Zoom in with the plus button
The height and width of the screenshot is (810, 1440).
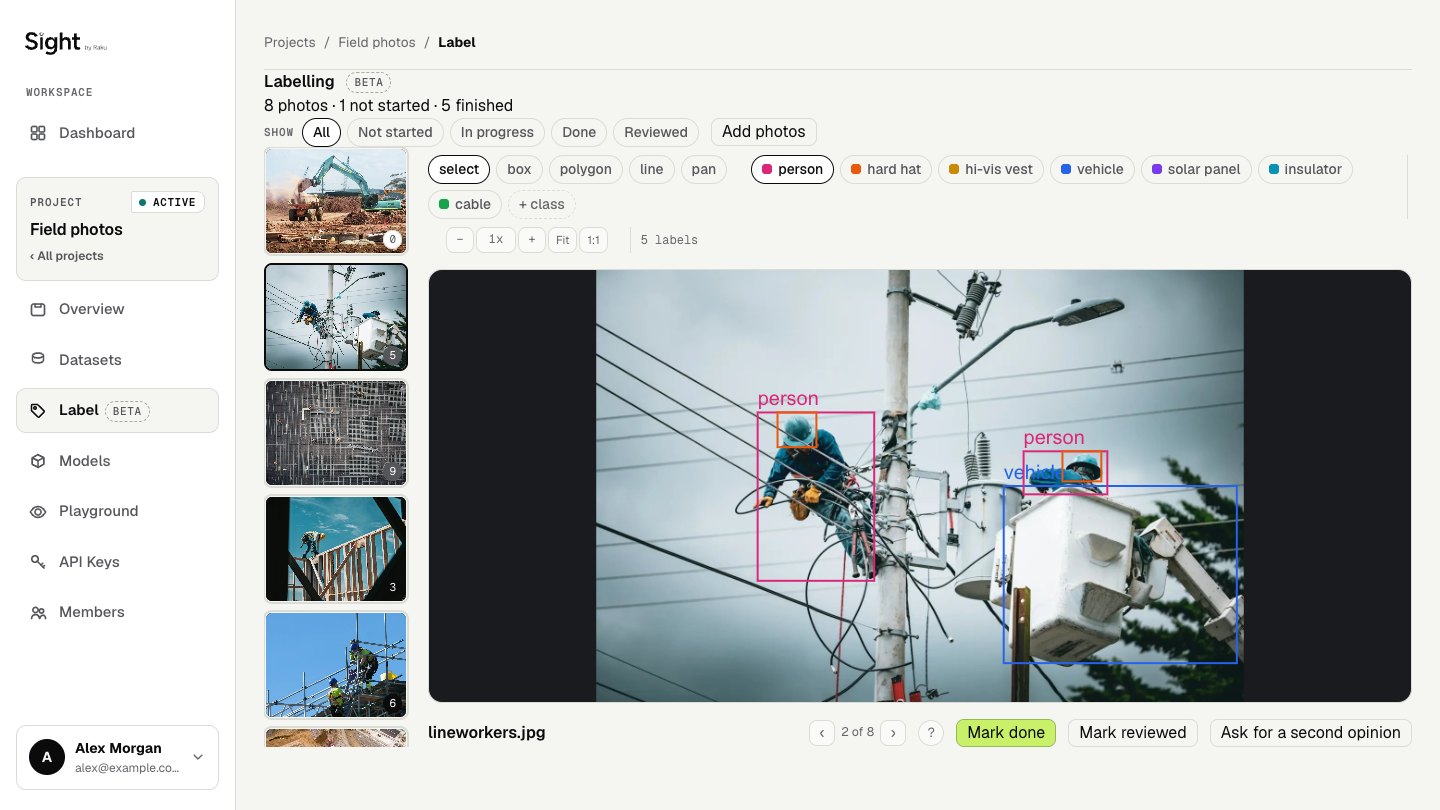point(532,240)
